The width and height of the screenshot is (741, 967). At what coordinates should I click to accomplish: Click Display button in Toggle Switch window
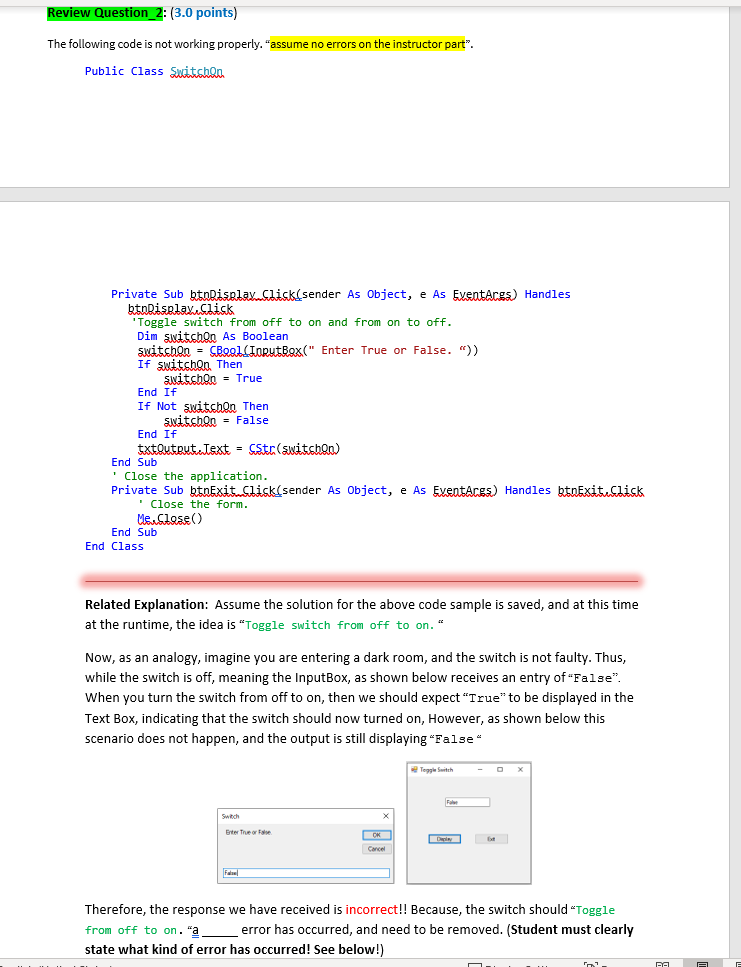444,839
